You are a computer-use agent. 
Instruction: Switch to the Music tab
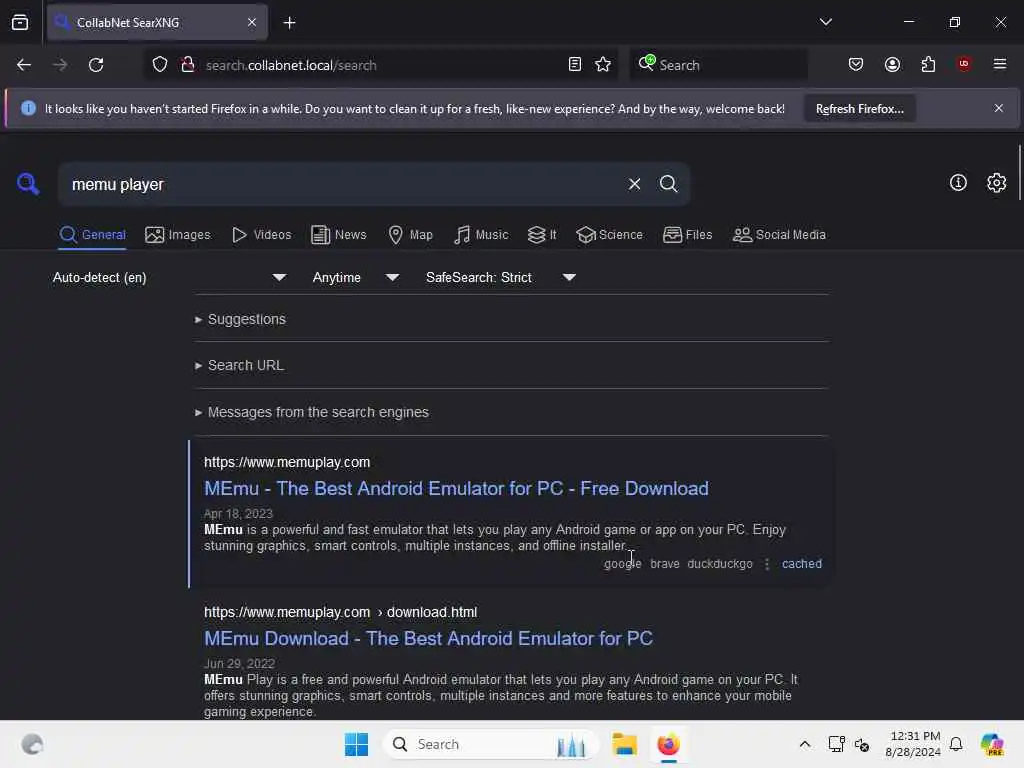point(481,235)
